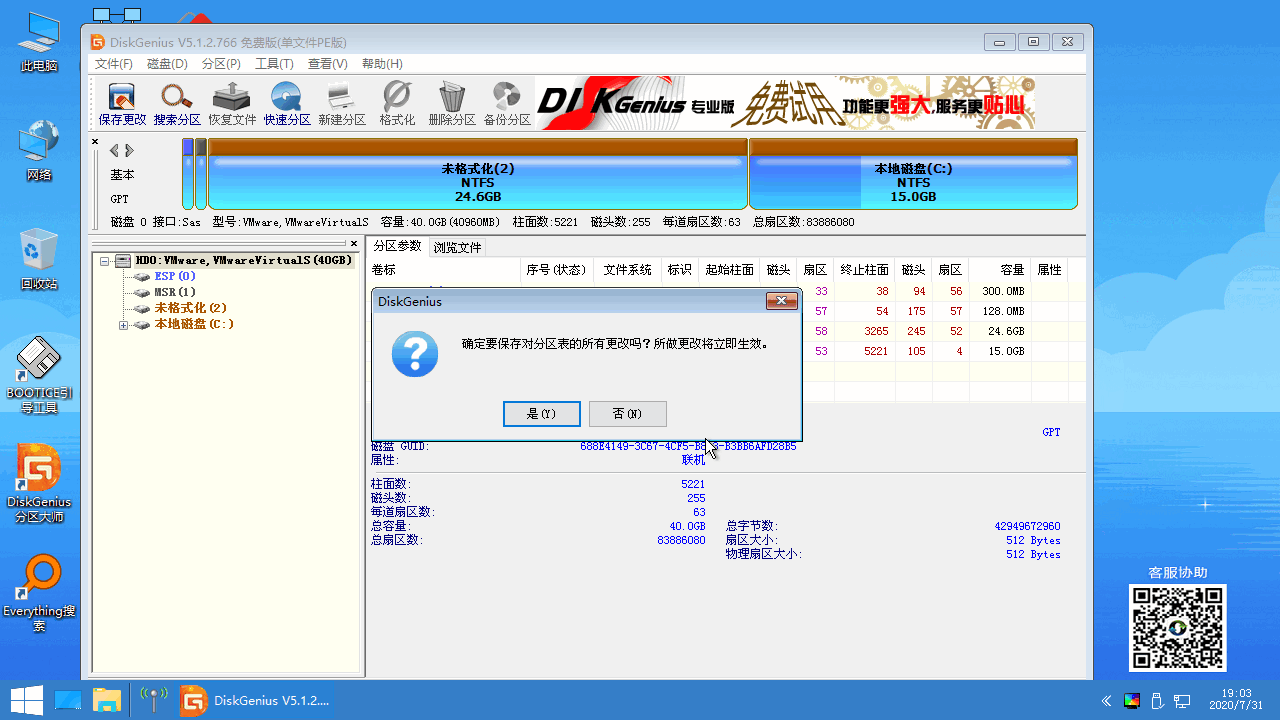Click DiskGenius V5.1.2 taskbar button

(254, 700)
